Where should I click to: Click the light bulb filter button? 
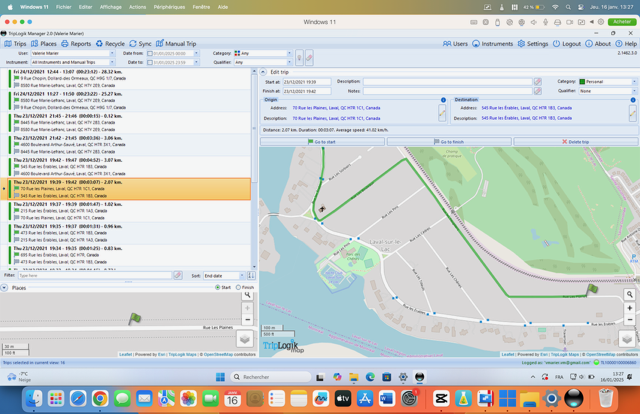[x=299, y=58]
